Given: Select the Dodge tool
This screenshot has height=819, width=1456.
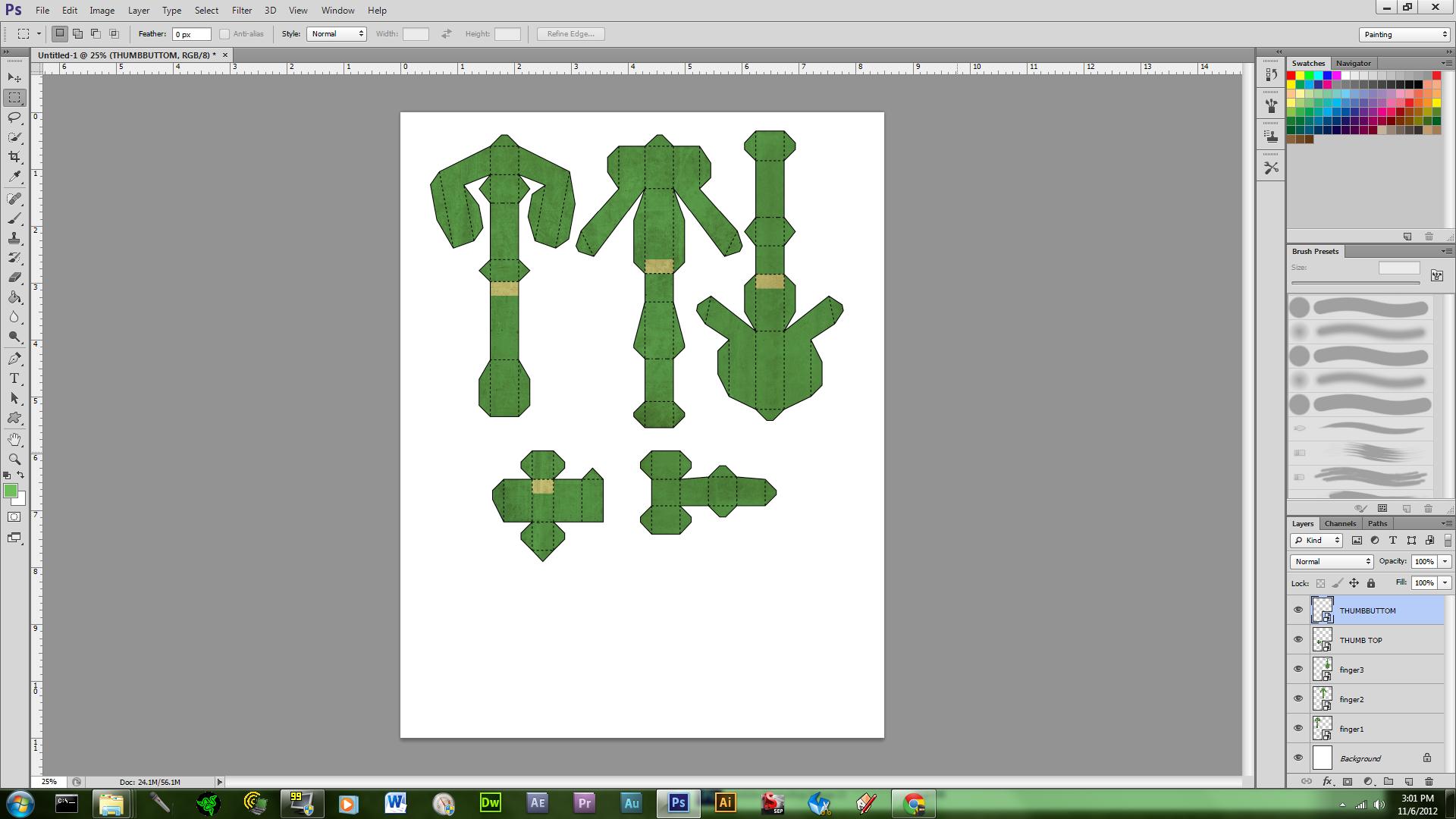Looking at the screenshot, I should pyautogui.click(x=14, y=337).
